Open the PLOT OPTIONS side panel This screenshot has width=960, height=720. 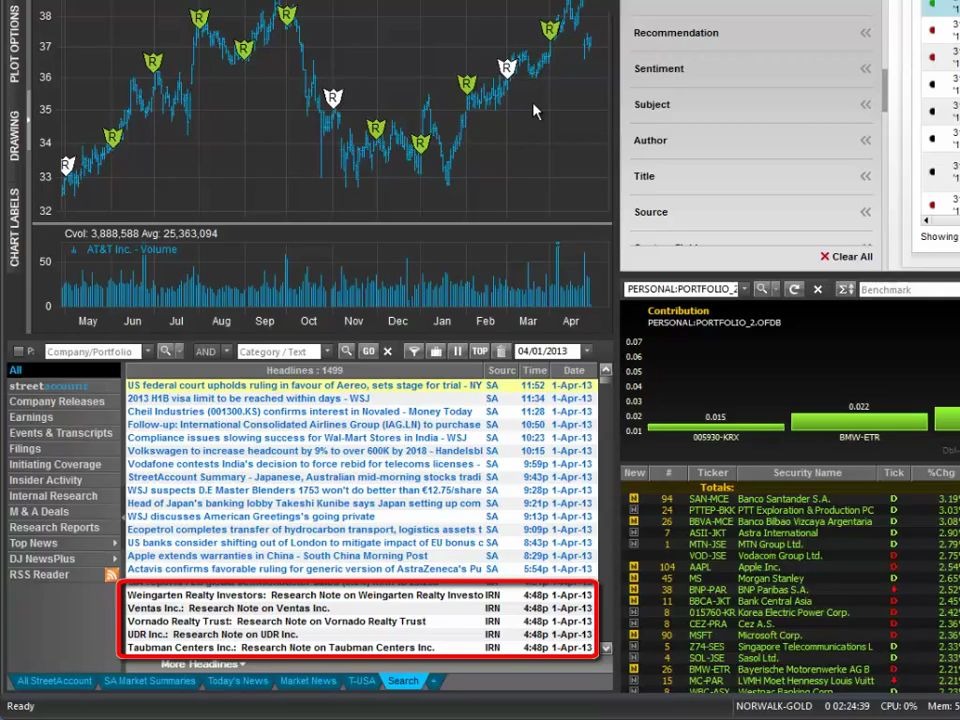pos(14,44)
